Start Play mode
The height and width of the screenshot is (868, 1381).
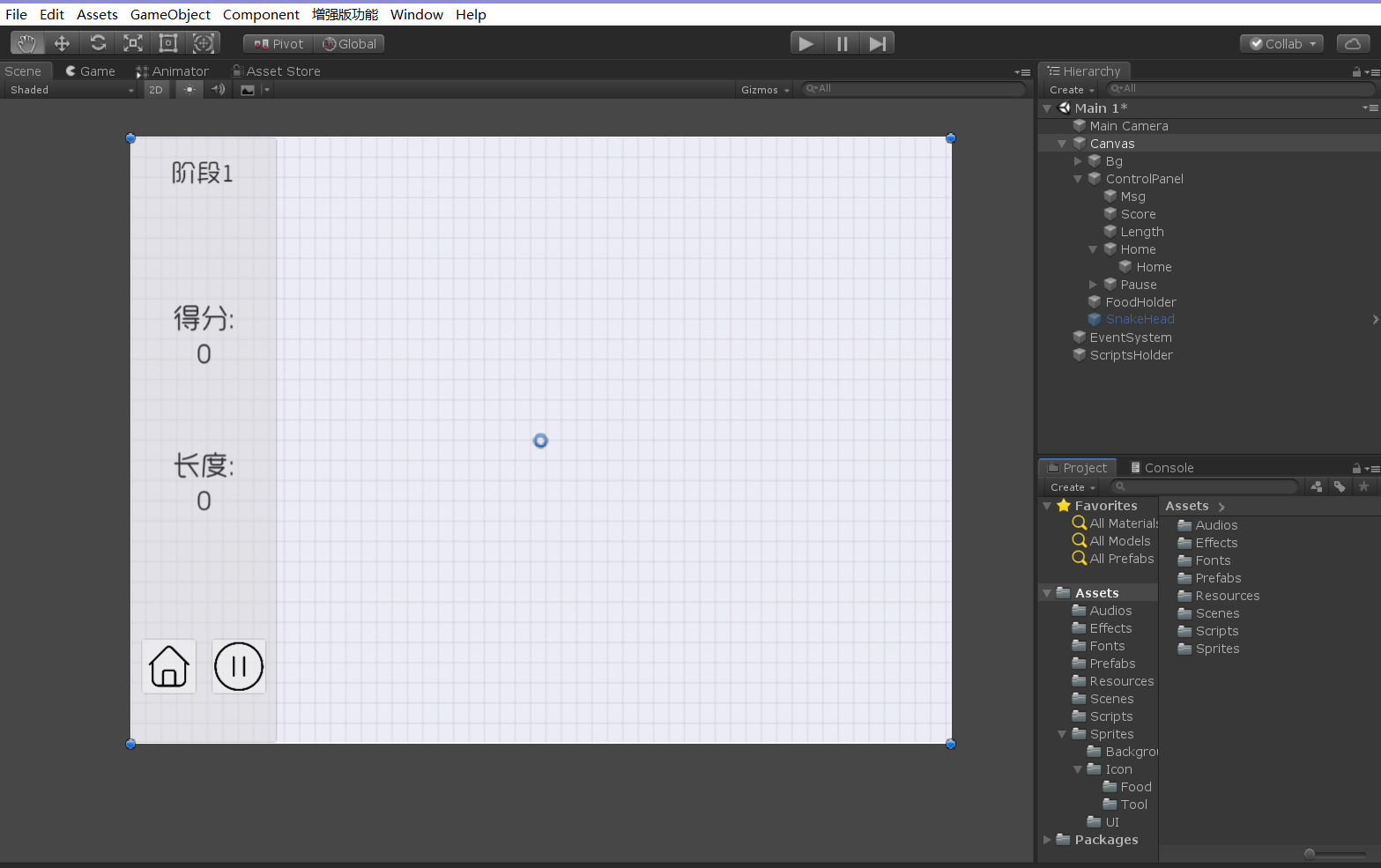[x=806, y=43]
